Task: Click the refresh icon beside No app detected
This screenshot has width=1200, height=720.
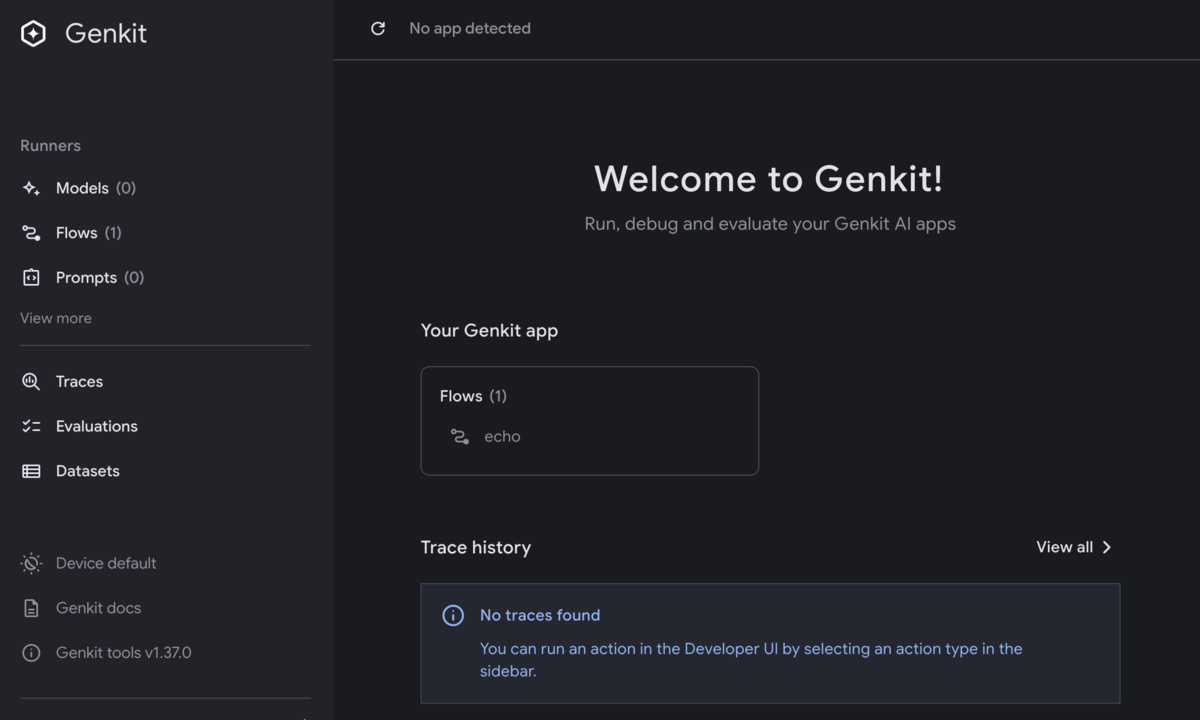Action: tap(378, 29)
